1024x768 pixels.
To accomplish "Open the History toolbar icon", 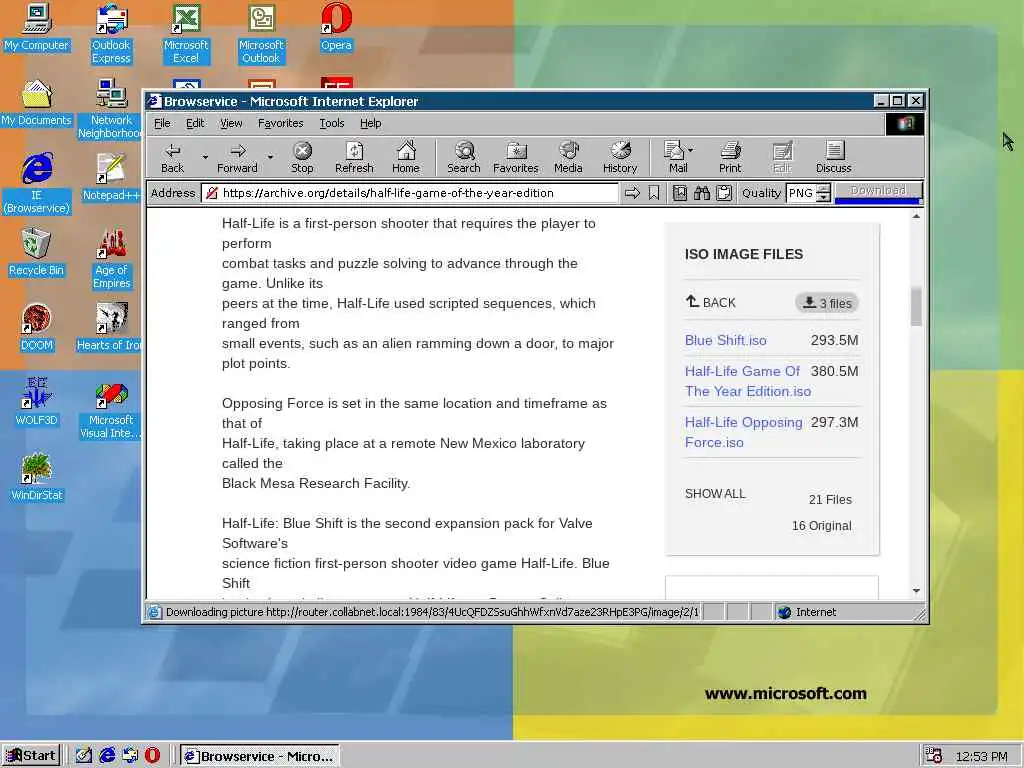I will [620, 157].
